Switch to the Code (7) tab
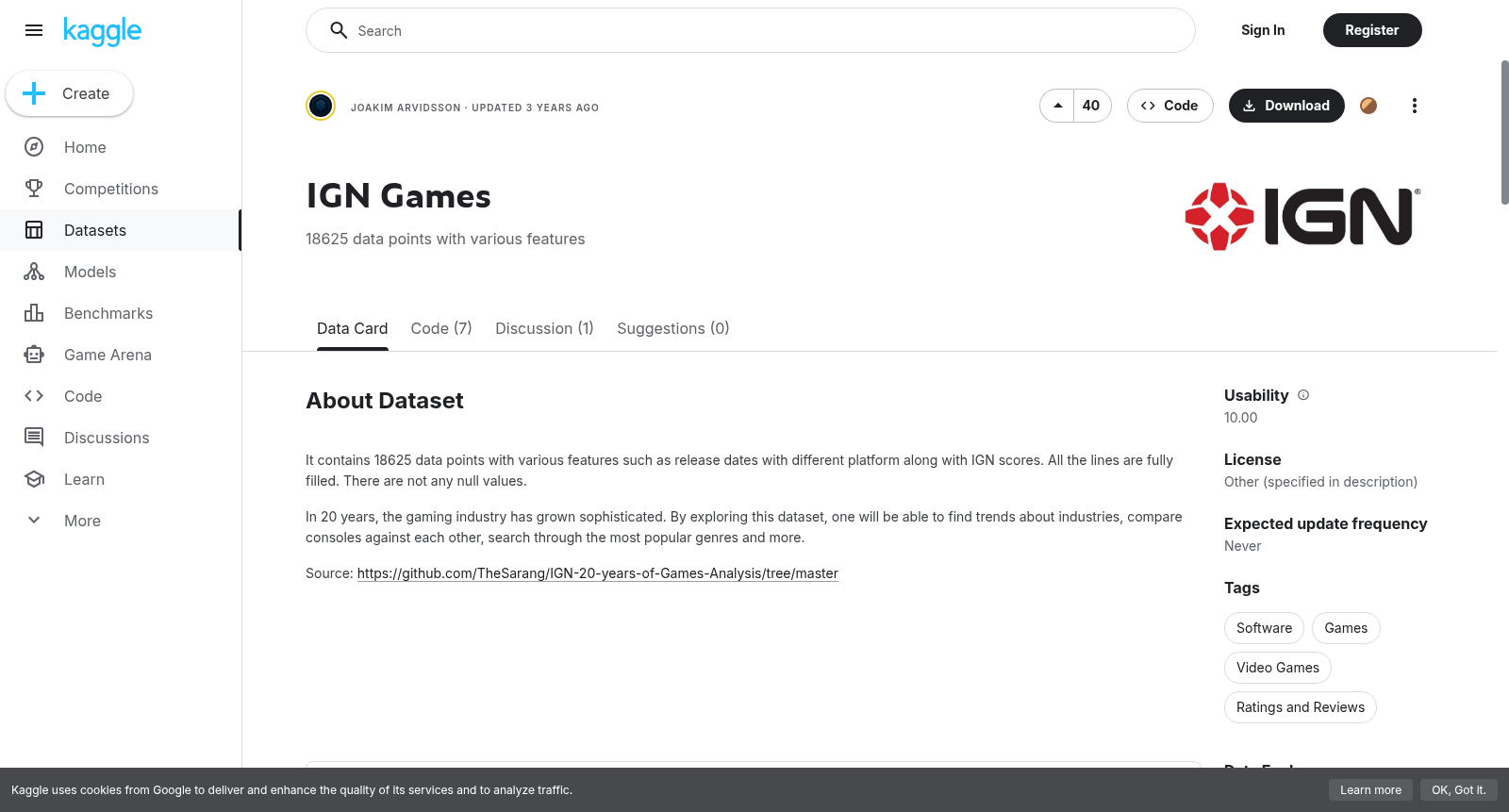The image size is (1509, 812). tap(441, 328)
